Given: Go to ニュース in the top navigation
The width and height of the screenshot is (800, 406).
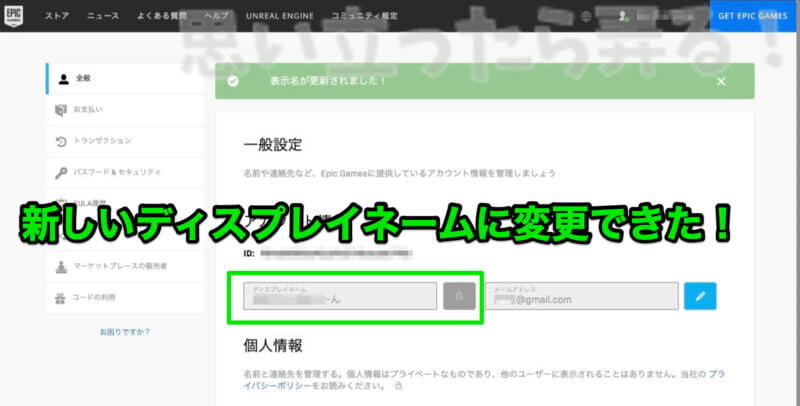Looking at the screenshot, I should 103,16.
